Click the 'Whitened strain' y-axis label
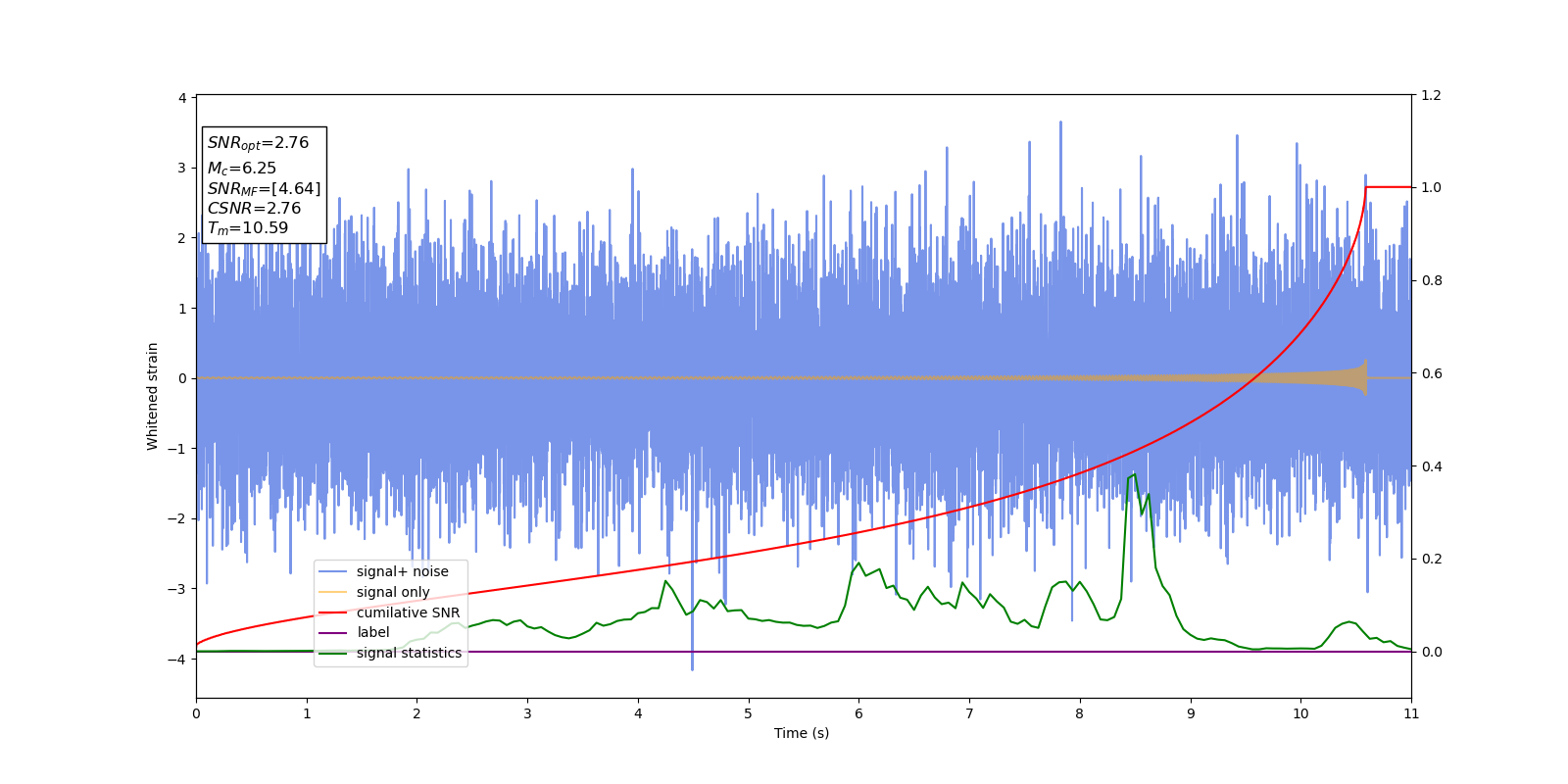 (x=153, y=396)
